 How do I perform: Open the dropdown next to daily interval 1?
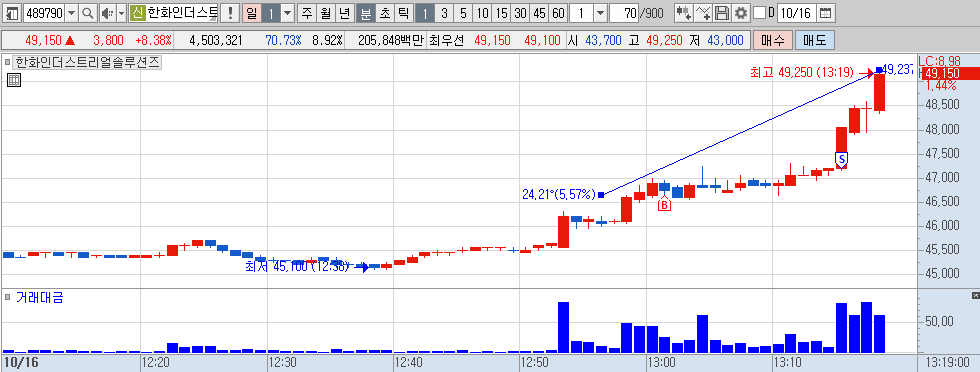(287, 13)
